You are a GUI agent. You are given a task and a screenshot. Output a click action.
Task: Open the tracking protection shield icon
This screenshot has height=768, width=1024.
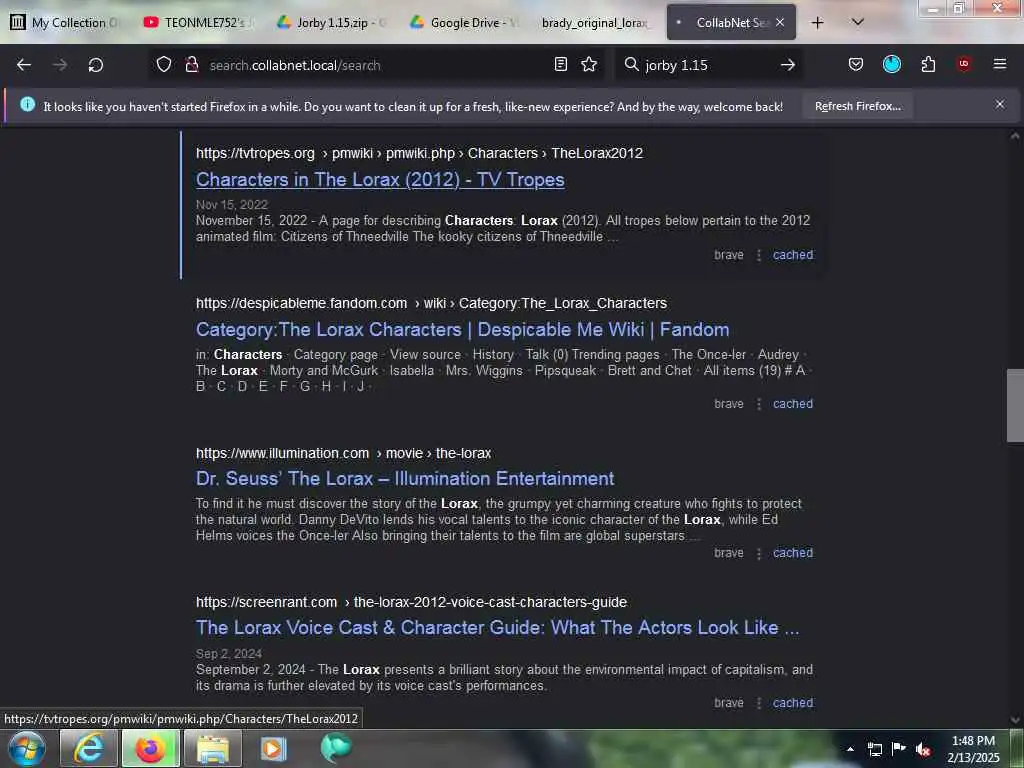click(164, 65)
